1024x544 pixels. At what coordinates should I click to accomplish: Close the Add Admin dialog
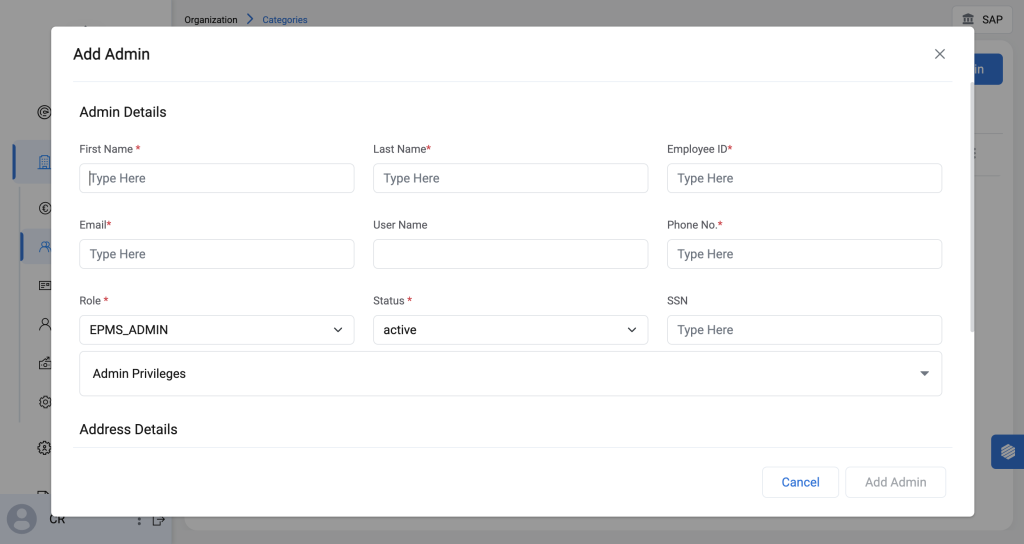(x=939, y=54)
